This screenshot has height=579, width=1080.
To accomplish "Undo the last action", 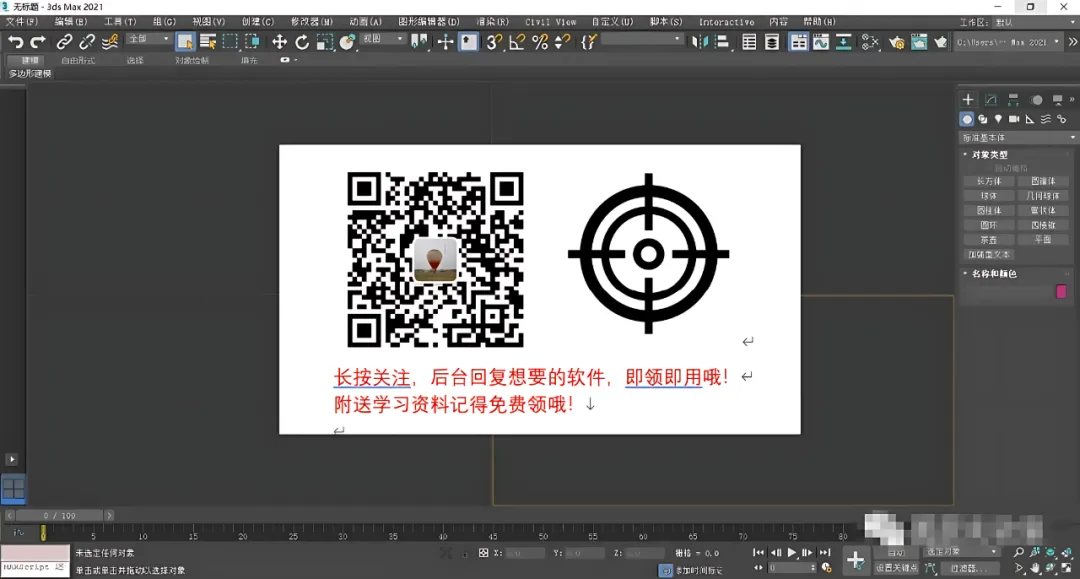I will (x=15, y=42).
